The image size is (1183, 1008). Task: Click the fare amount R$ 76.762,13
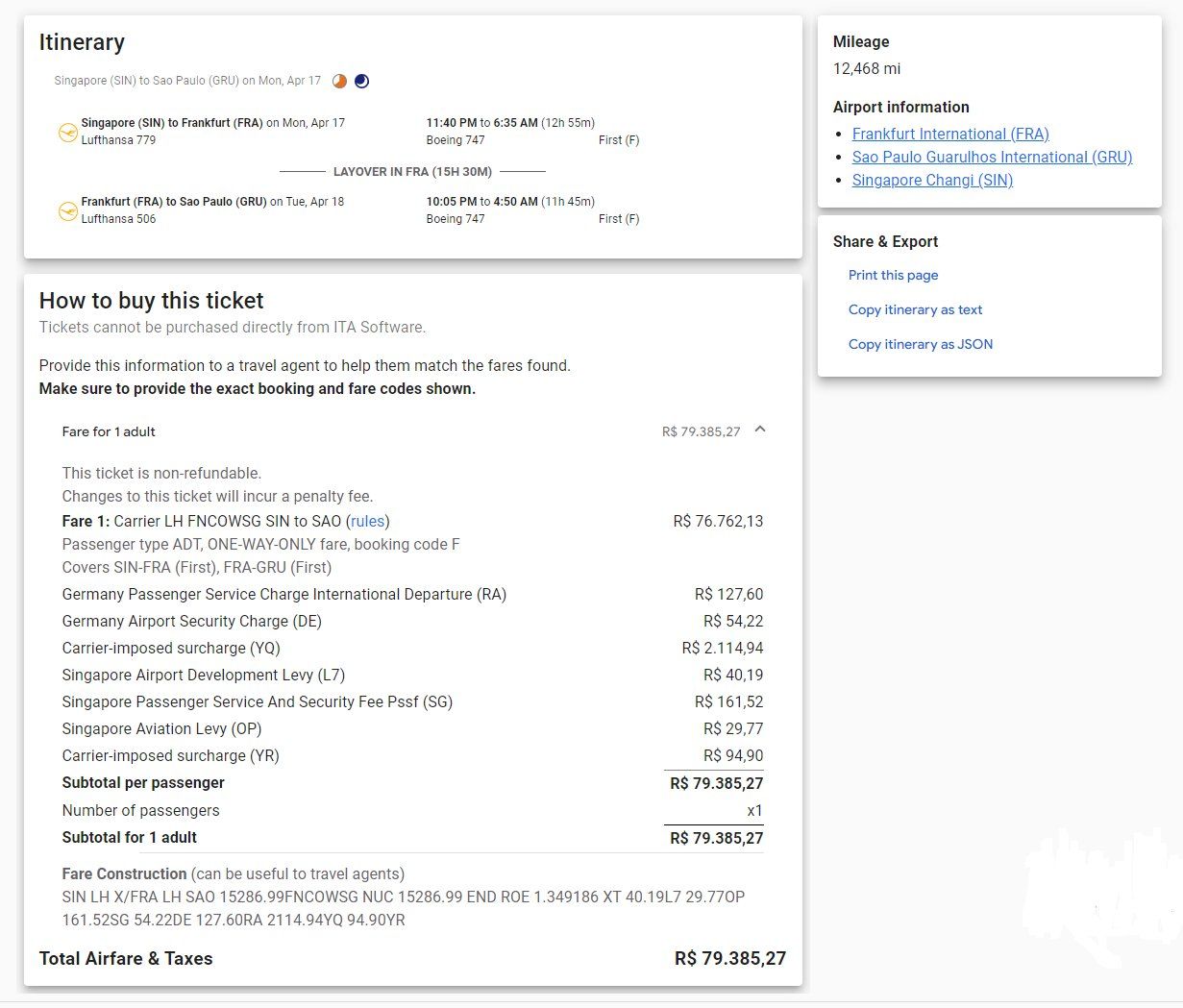pyautogui.click(x=718, y=521)
